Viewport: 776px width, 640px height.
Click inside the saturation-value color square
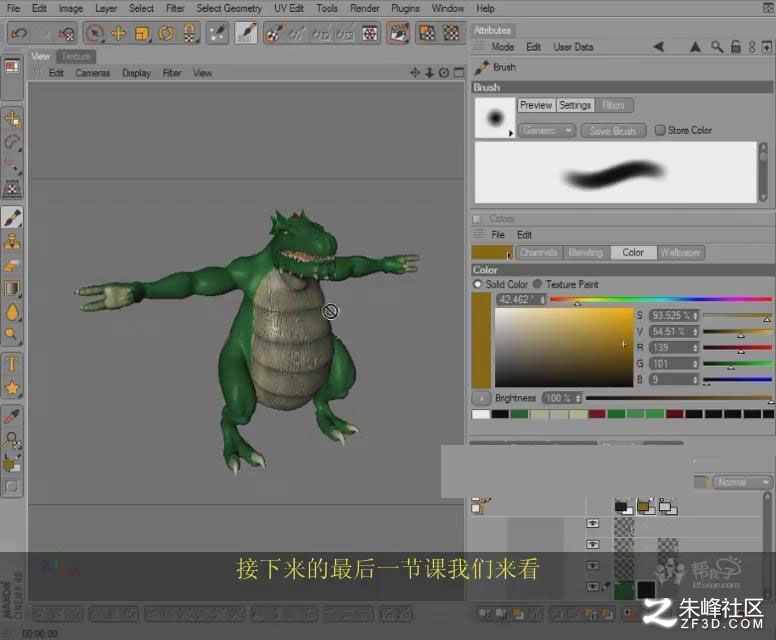pos(564,347)
